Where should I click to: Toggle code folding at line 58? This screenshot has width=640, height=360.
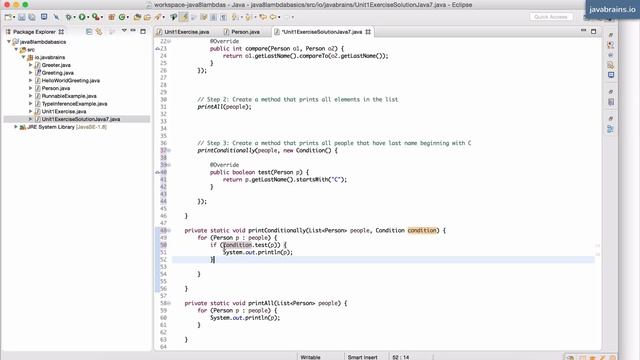169,303
